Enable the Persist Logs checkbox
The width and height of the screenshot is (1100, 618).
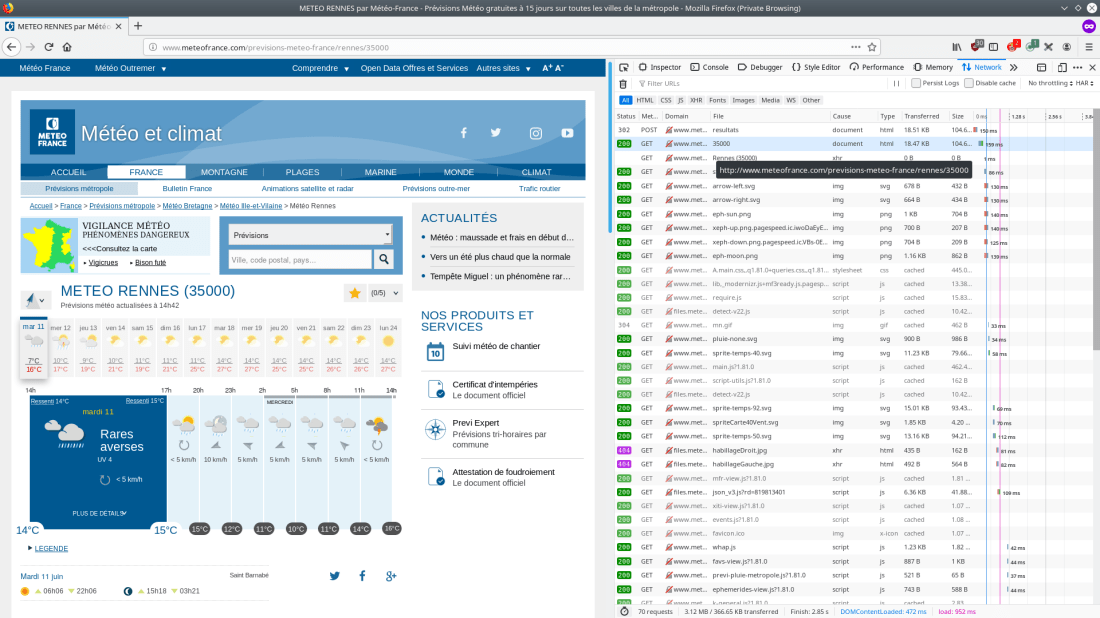[916, 84]
